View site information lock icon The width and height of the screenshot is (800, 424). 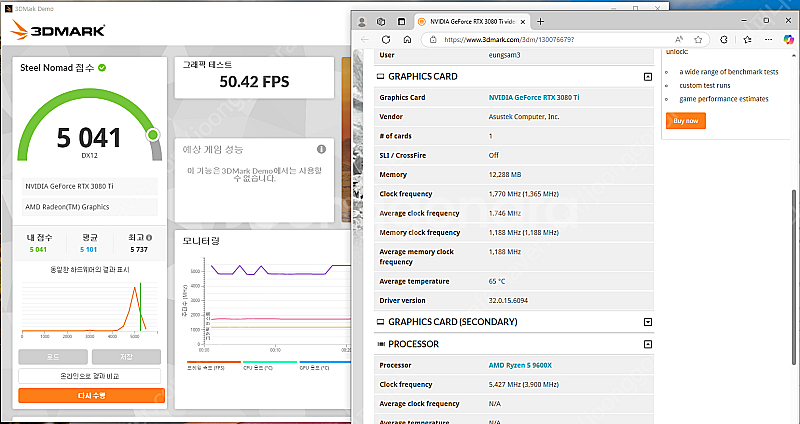(433, 39)
